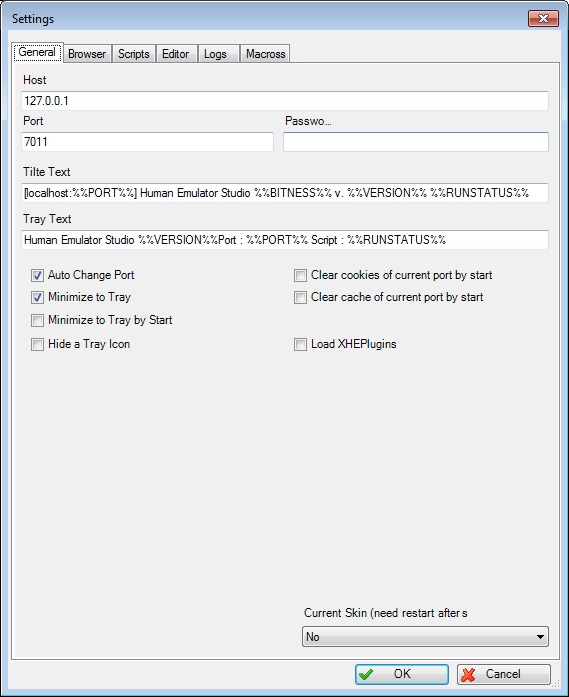The height and width of the screenshot is (697, 569).
Task: Click the OK button
Action: tap(401, 674)
